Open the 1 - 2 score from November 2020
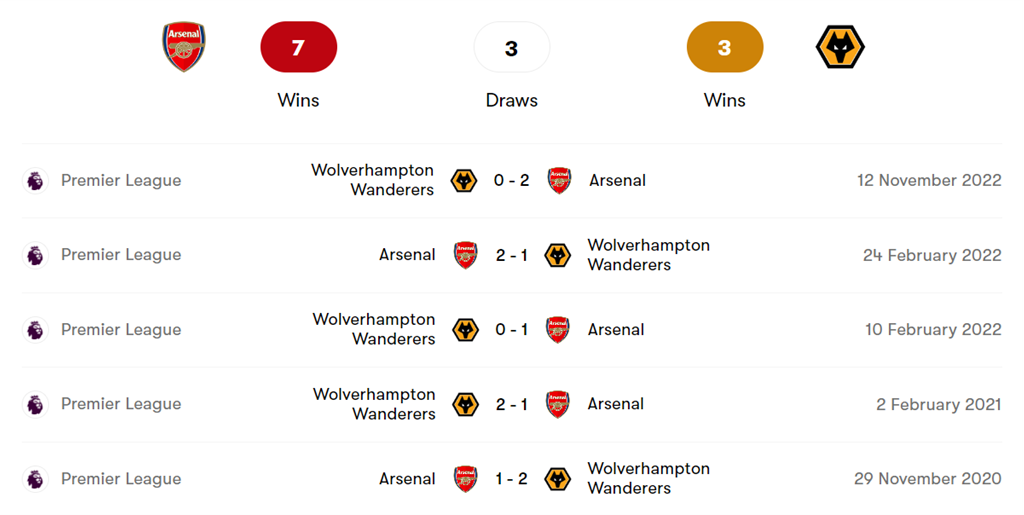Viewport: 1024px width, 515px height. pyautogui.click(x=511, y=479)
